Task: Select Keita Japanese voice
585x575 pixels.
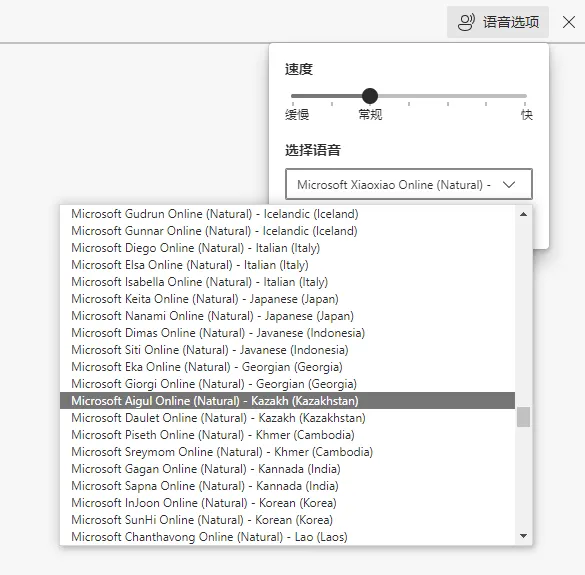Action: coord(287,299)
